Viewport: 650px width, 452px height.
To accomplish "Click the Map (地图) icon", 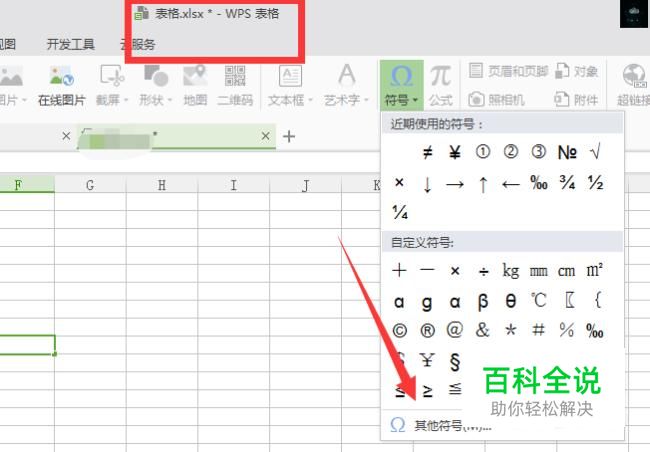I will click(195, 76).
